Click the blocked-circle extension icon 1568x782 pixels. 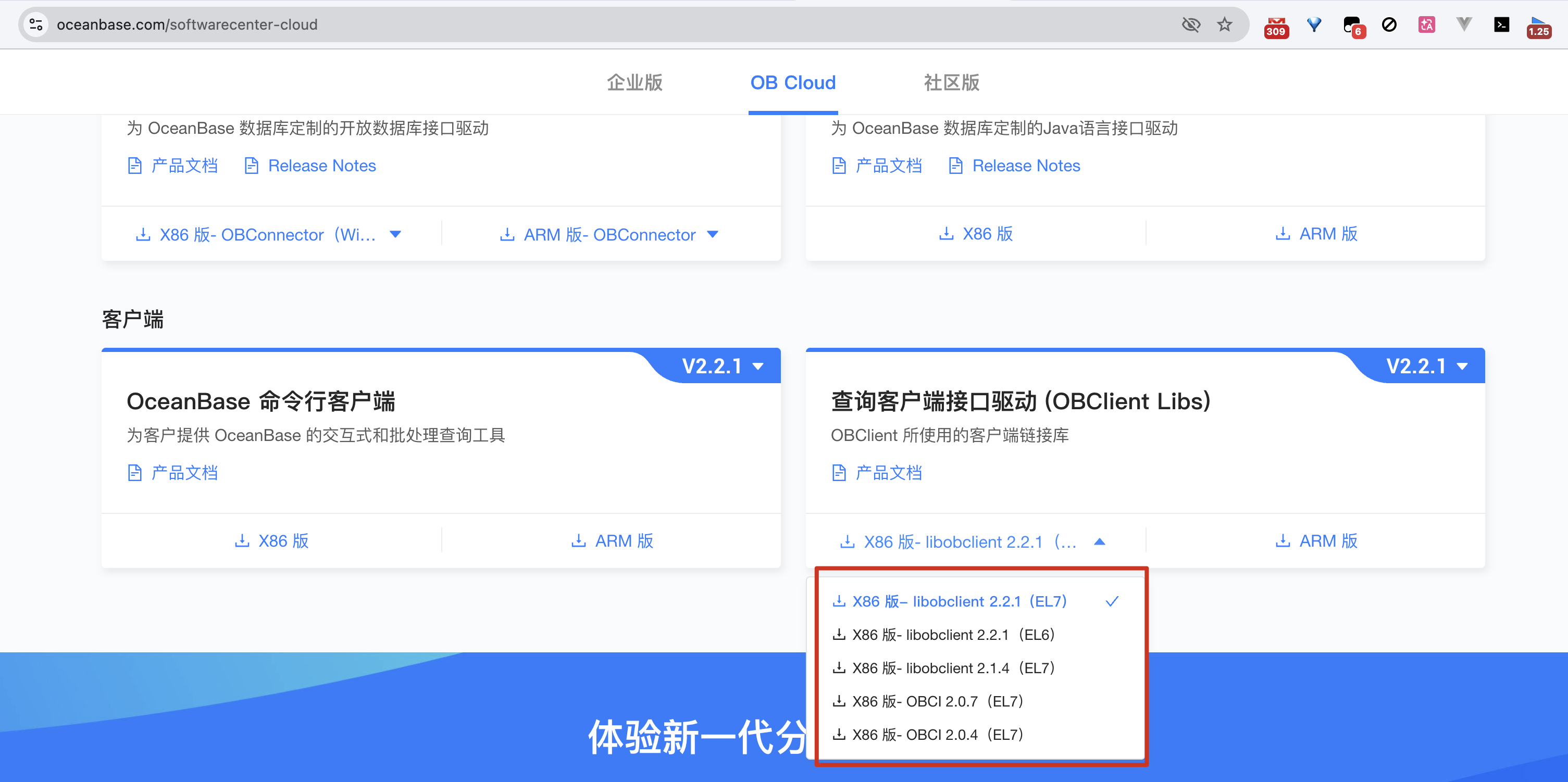[1389, 24]
